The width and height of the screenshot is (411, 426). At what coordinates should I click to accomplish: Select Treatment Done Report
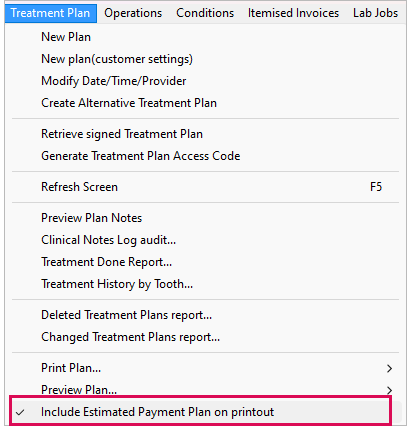point(205,262)
